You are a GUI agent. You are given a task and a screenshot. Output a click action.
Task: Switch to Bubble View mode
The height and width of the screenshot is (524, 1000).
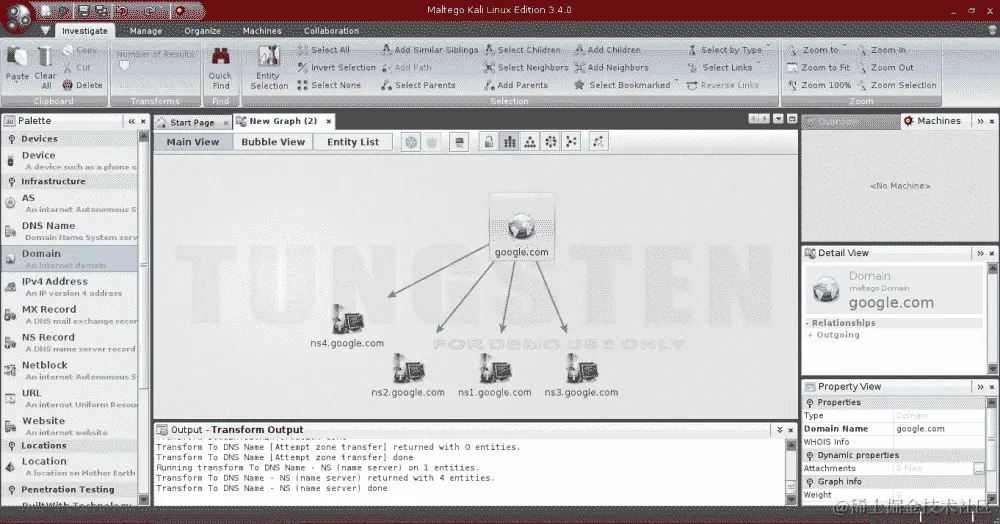pos(273,142)
